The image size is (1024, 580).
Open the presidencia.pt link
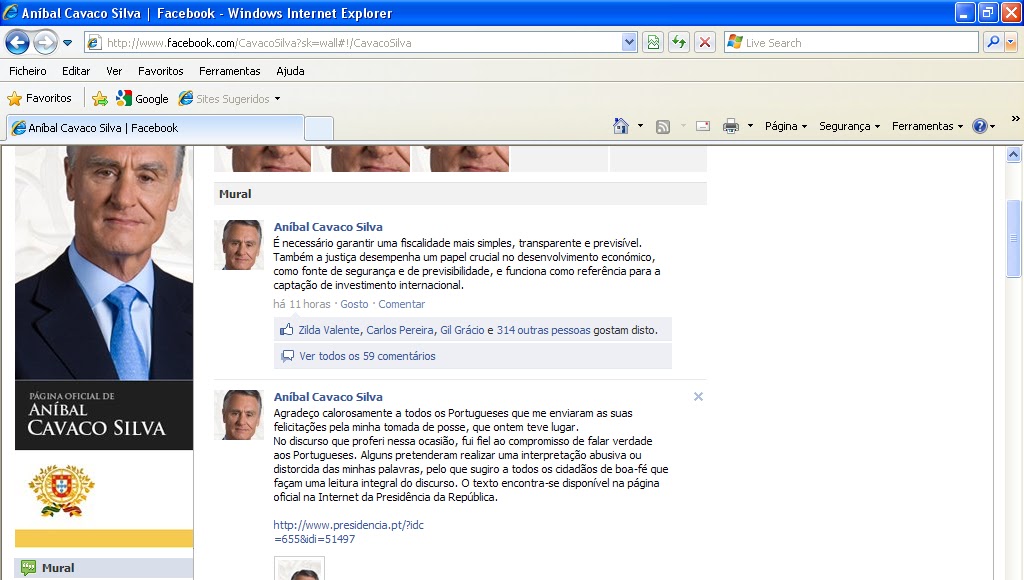point(348,532)
